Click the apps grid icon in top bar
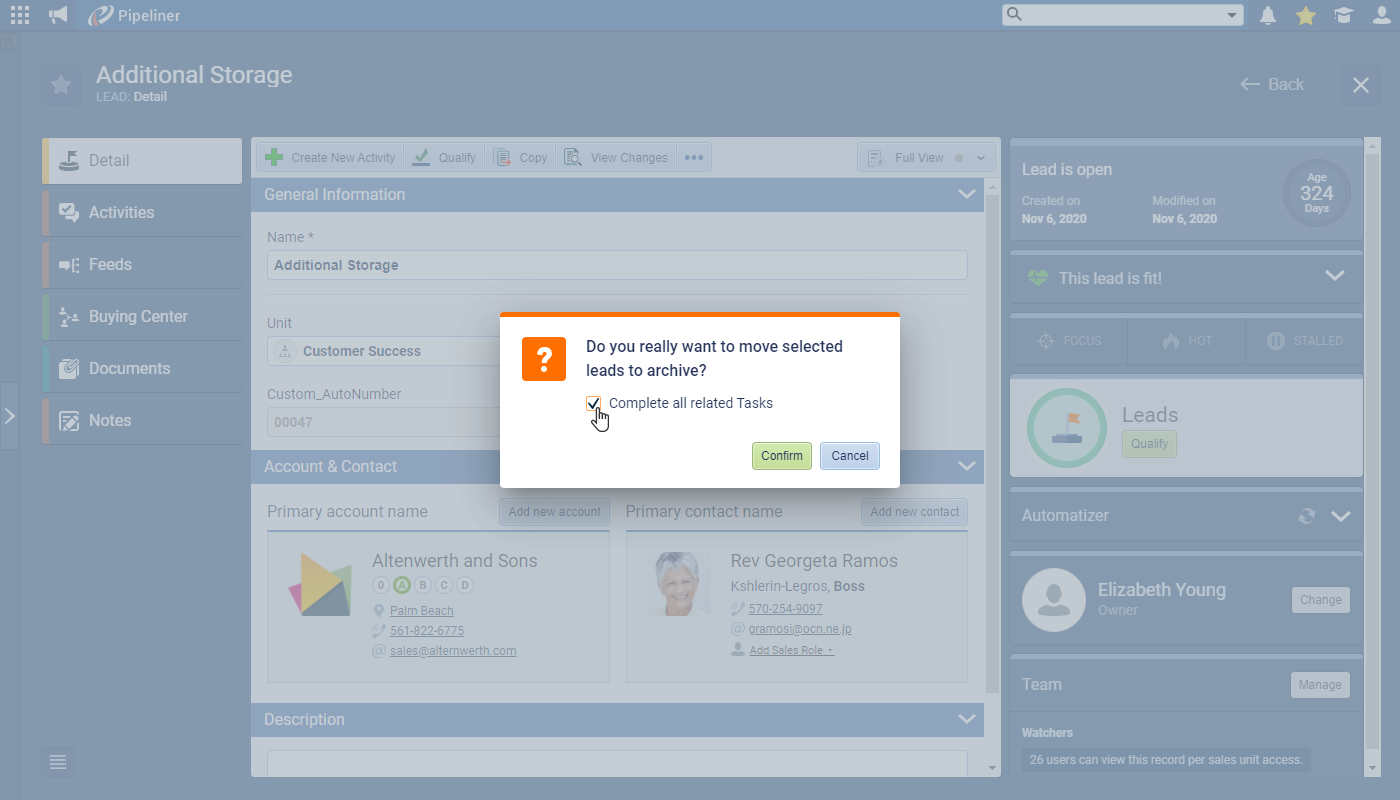 pos(20,15)
